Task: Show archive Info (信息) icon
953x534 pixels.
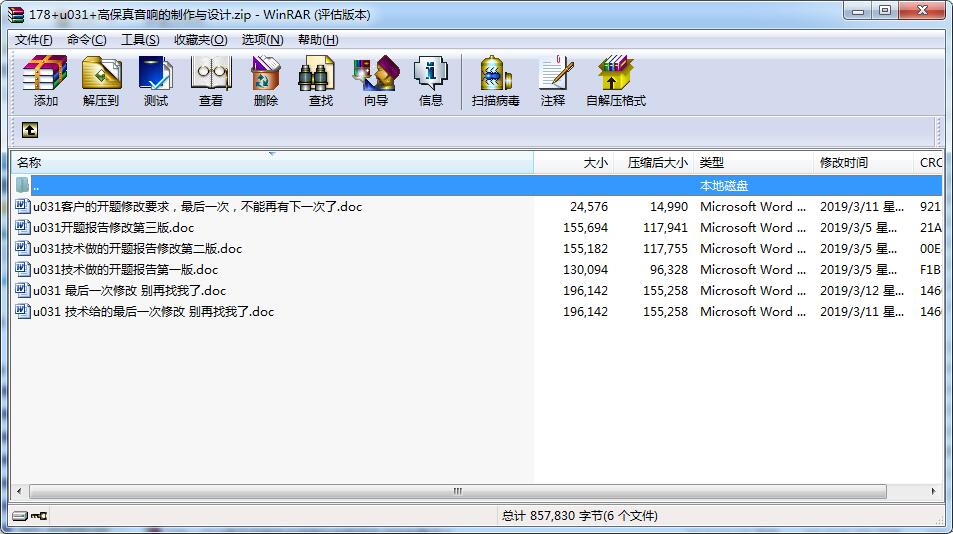Action: pyautogui.click(x=431, y=81)
